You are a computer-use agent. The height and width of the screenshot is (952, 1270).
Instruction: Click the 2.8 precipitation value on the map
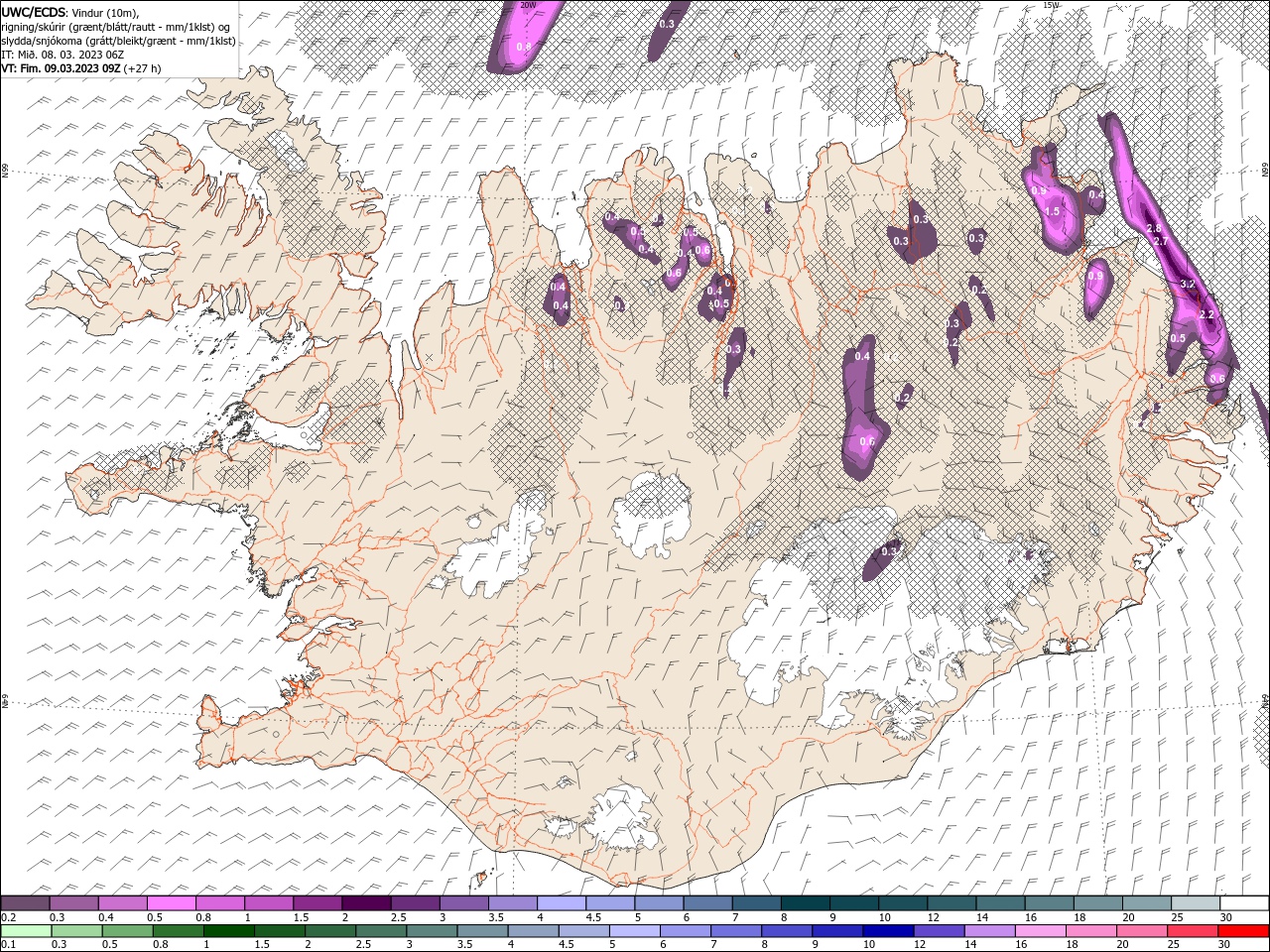(1154, 228)
